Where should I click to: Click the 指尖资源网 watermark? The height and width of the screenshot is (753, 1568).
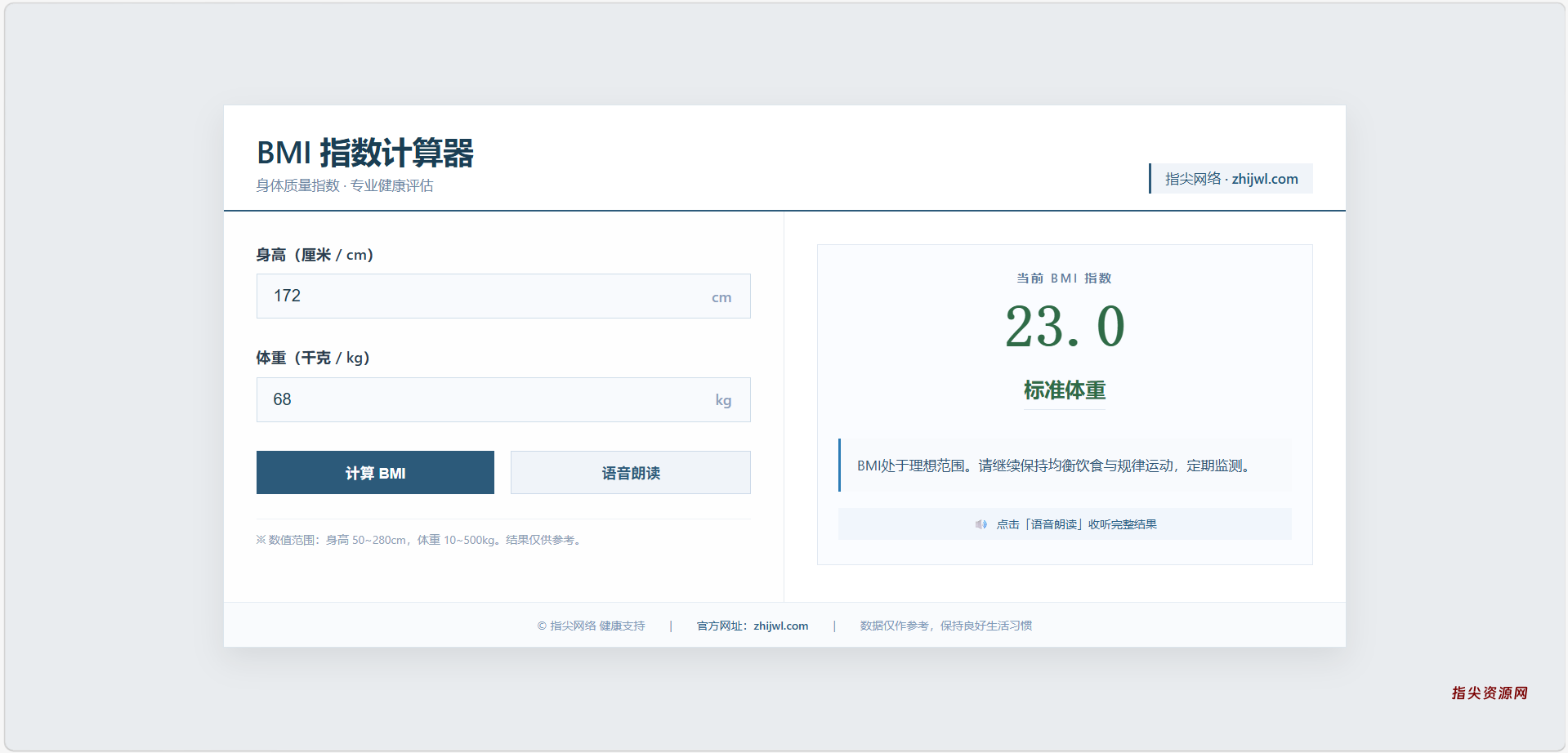[1490, 693]
